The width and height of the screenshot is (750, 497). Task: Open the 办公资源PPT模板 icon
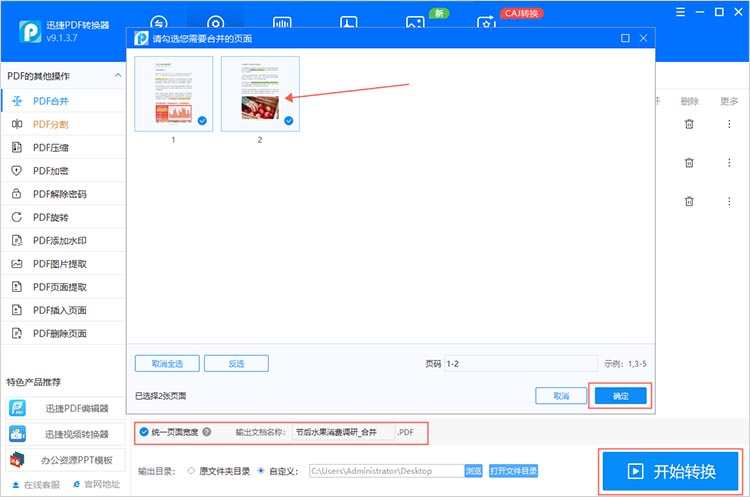[x=18, y=460]
